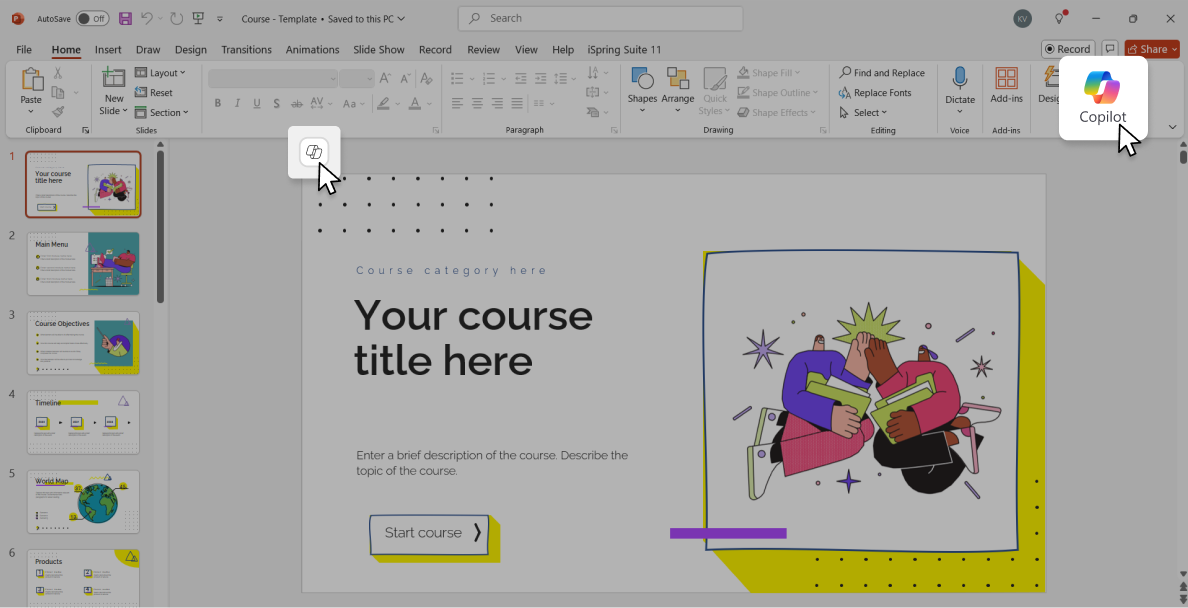The width and height of the screenshot is (1188, 608).
Task: Select the World Map slide thumbnail
Action: pos(83,501)
